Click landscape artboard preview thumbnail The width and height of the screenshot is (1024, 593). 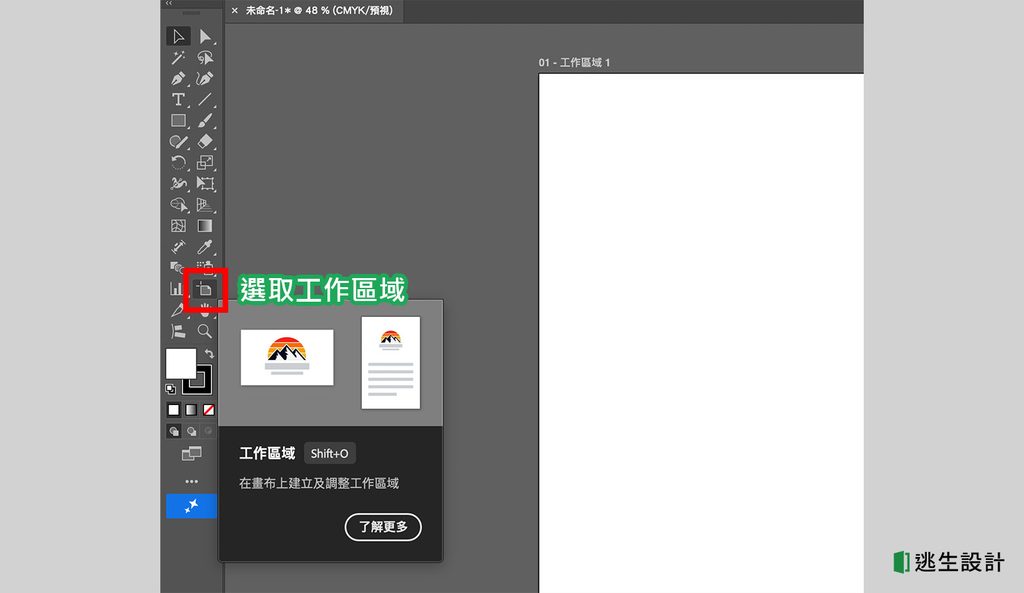click(287, 357)
